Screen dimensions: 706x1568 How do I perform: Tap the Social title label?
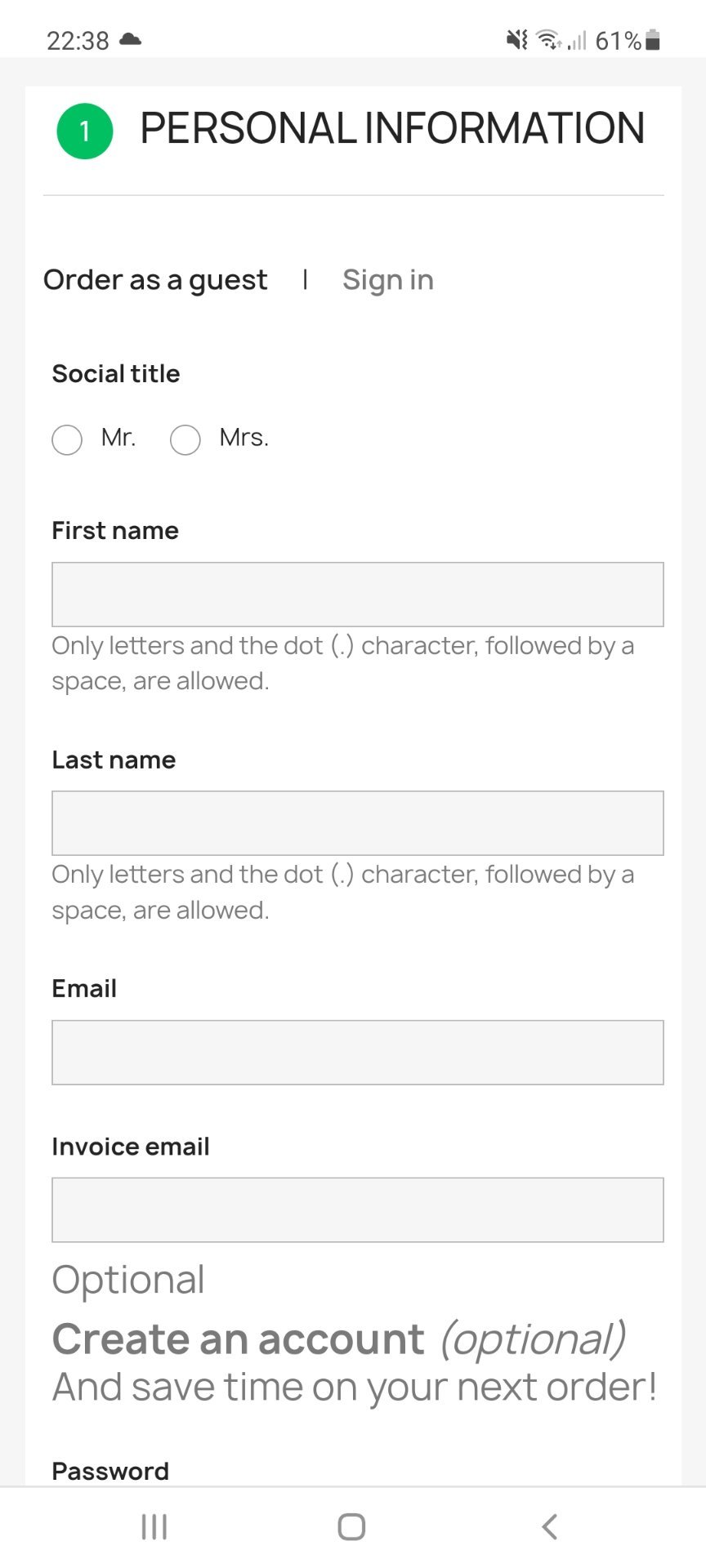click(x=116, y=374)
